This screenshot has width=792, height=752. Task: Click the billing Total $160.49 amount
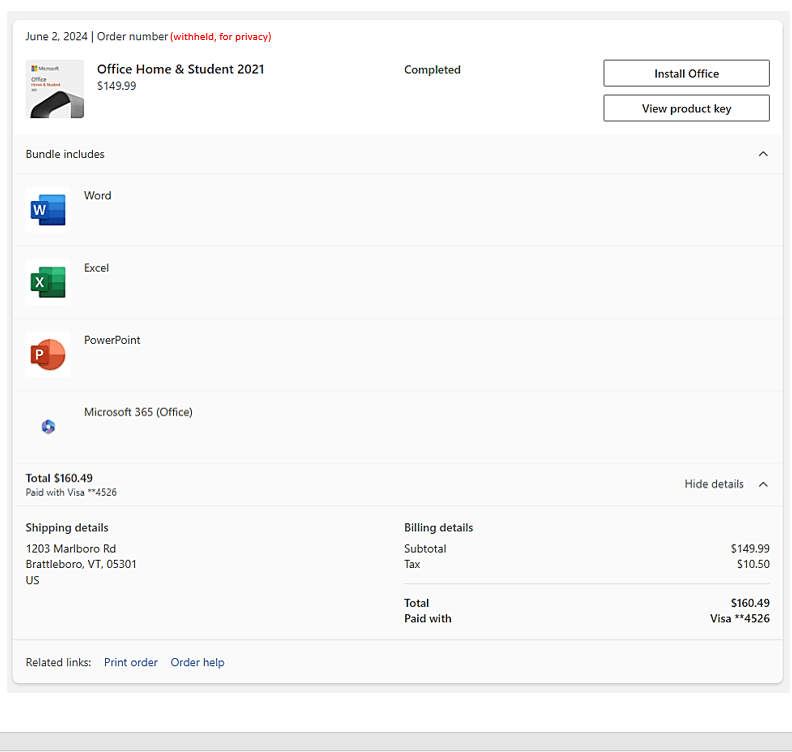pyautogui.click(x=750, y=603)
